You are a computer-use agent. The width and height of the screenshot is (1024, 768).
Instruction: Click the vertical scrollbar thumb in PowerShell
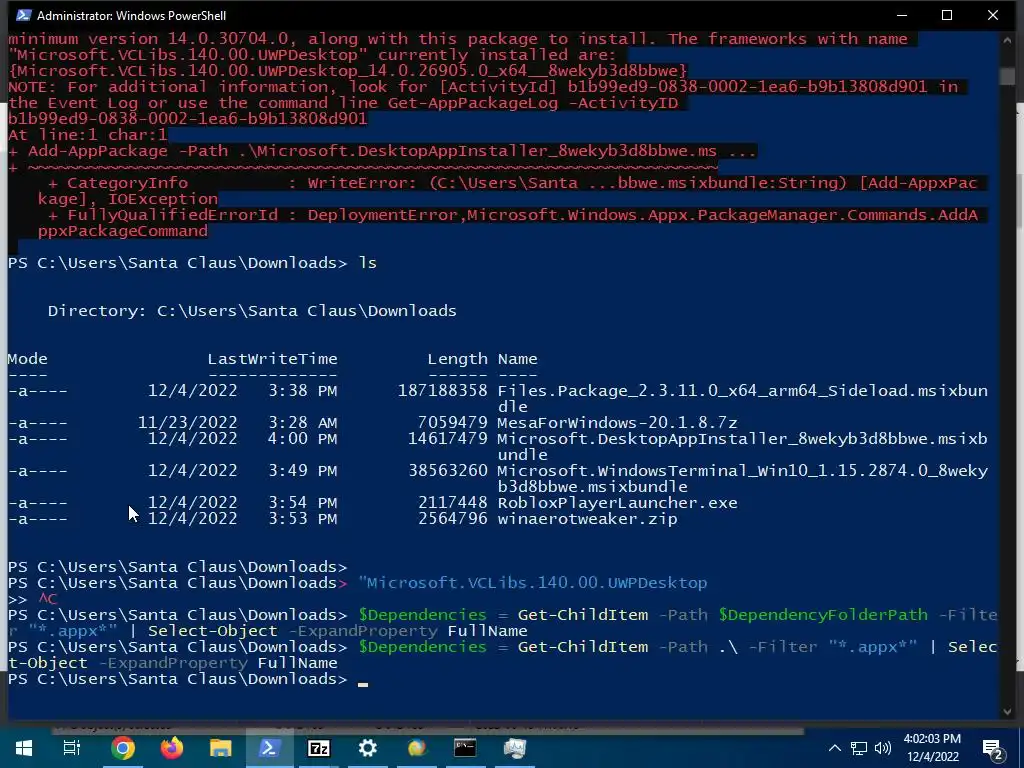click(1007, 76)
